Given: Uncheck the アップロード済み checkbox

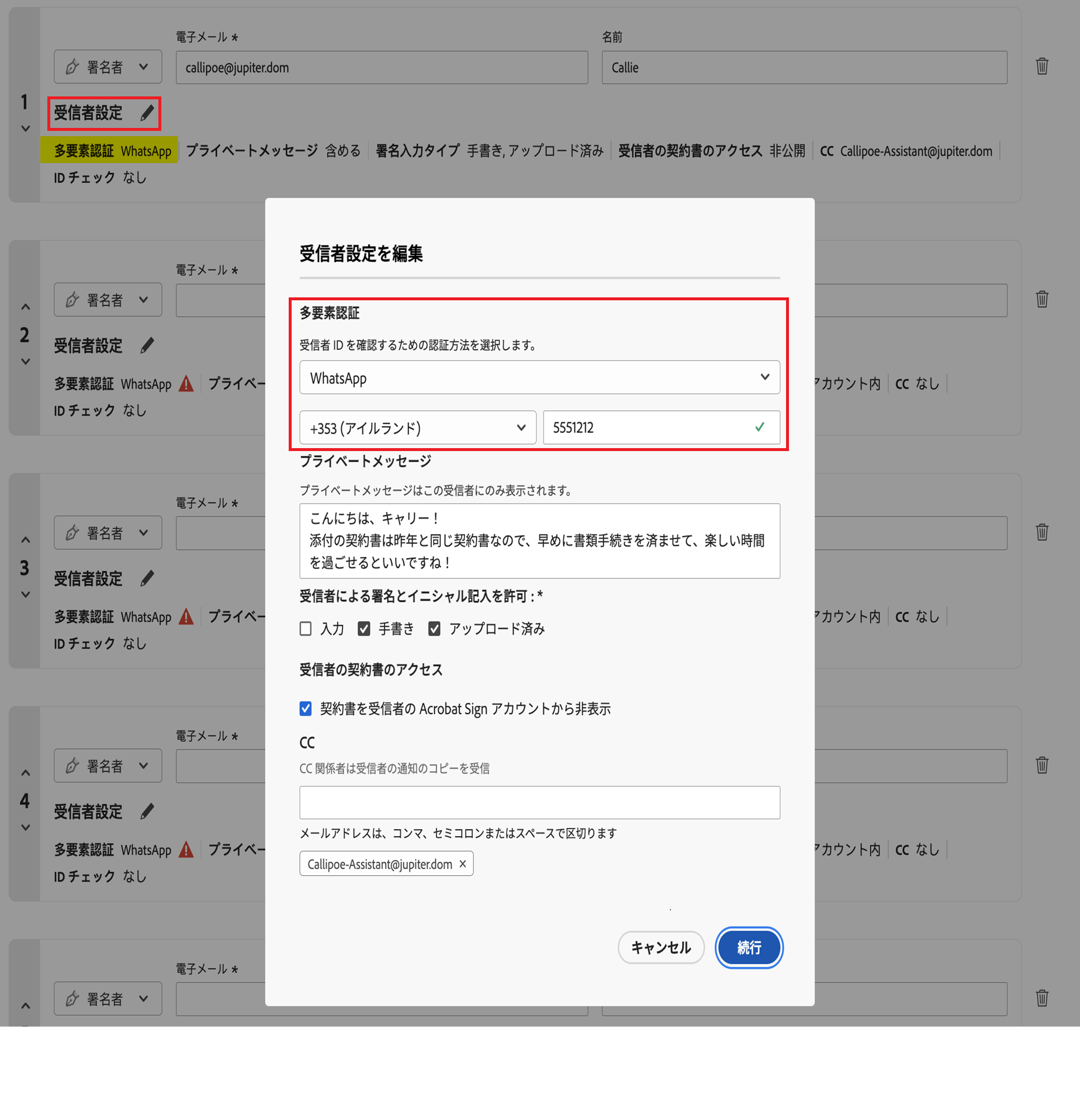Looking at the screenshot, I should 434,629.
